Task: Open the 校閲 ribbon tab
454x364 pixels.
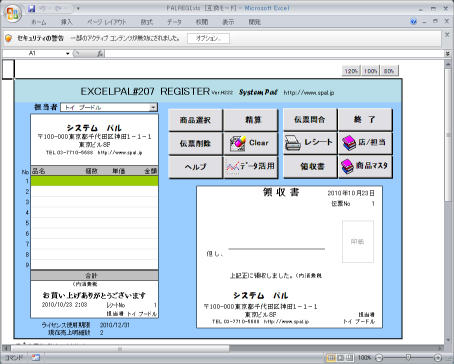Action: (x=202, y=22)
